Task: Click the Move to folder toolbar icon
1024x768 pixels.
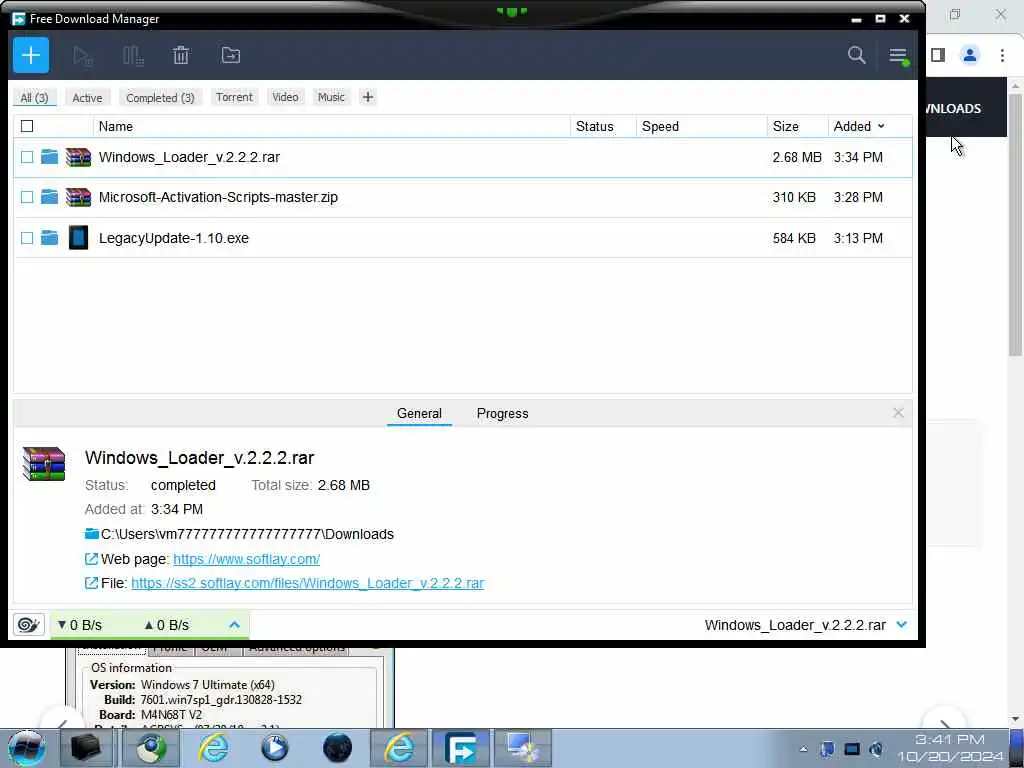Action: 231,56
